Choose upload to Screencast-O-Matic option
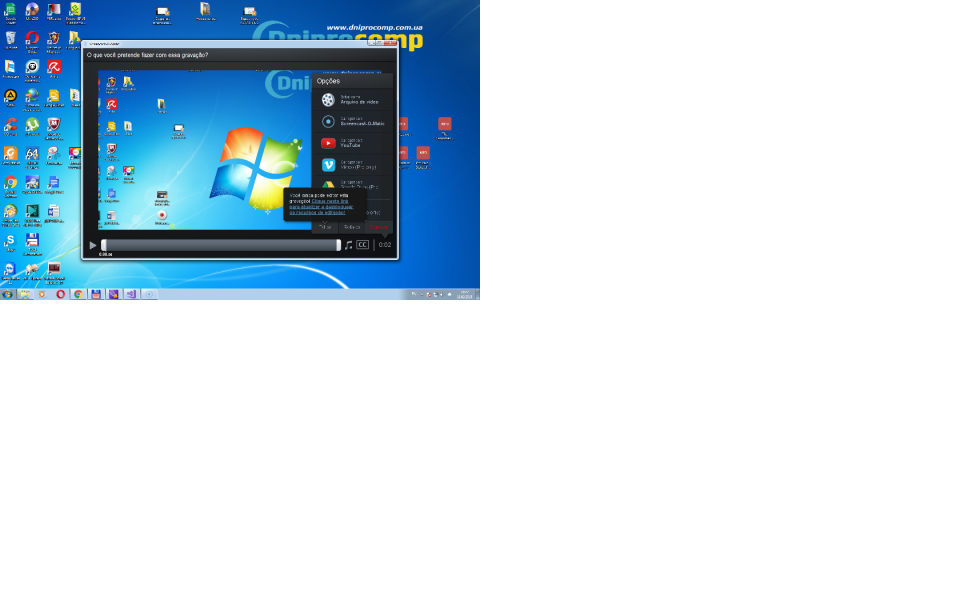Viewport: 960px width, 600px height. pos(328,121)
